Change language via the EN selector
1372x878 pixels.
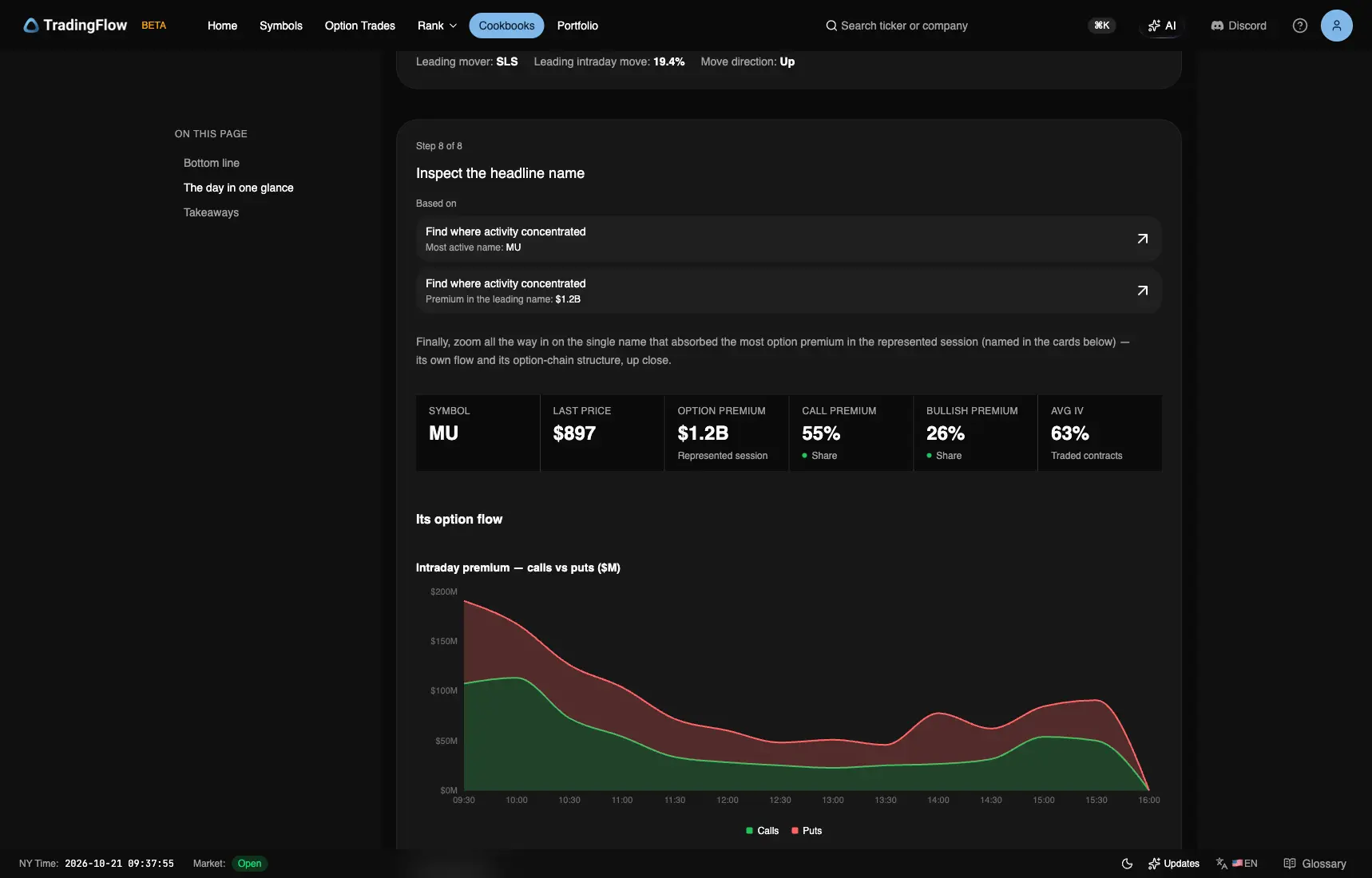[x=1236, y=864]
